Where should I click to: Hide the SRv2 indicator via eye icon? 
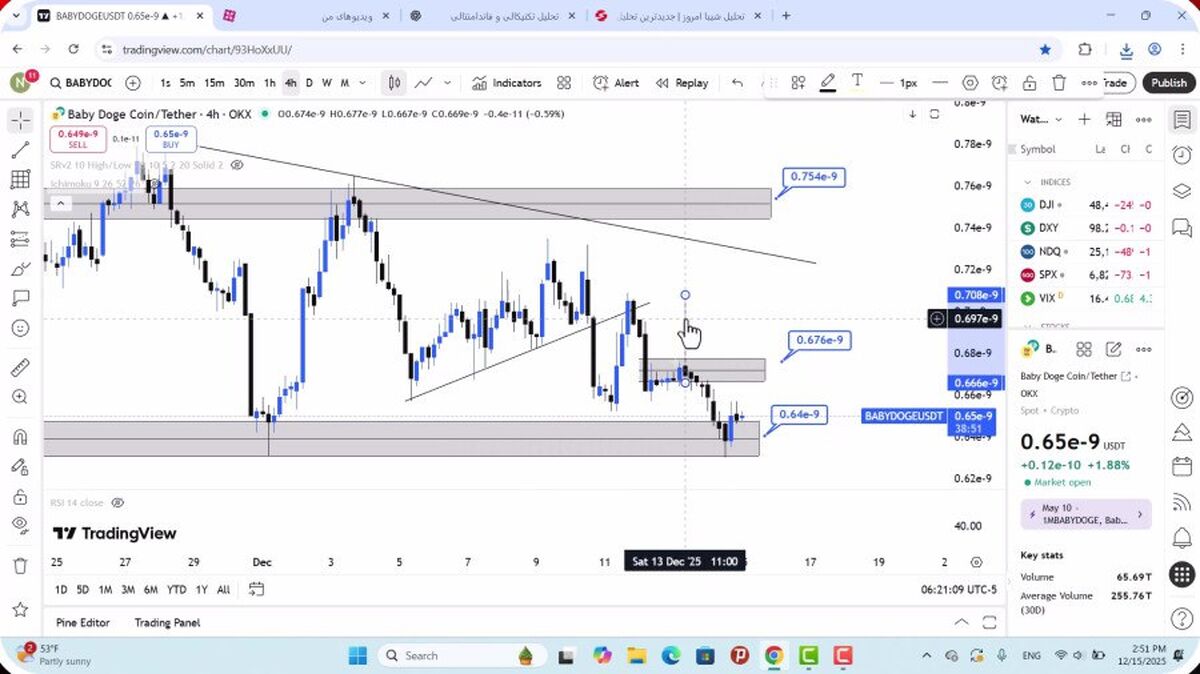click(237, 165)
